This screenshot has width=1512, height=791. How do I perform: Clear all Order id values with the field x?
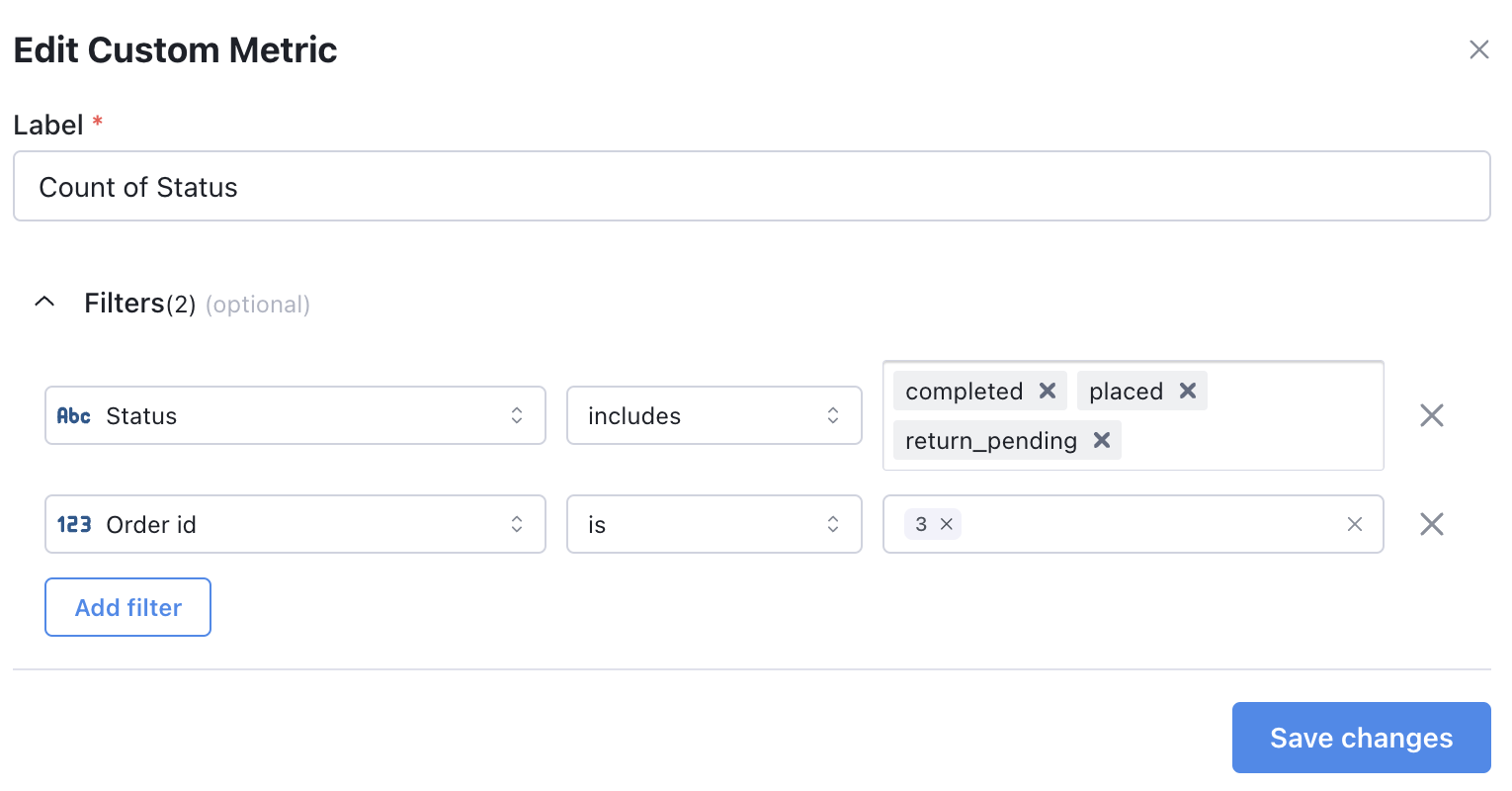tap(1355, 524)
